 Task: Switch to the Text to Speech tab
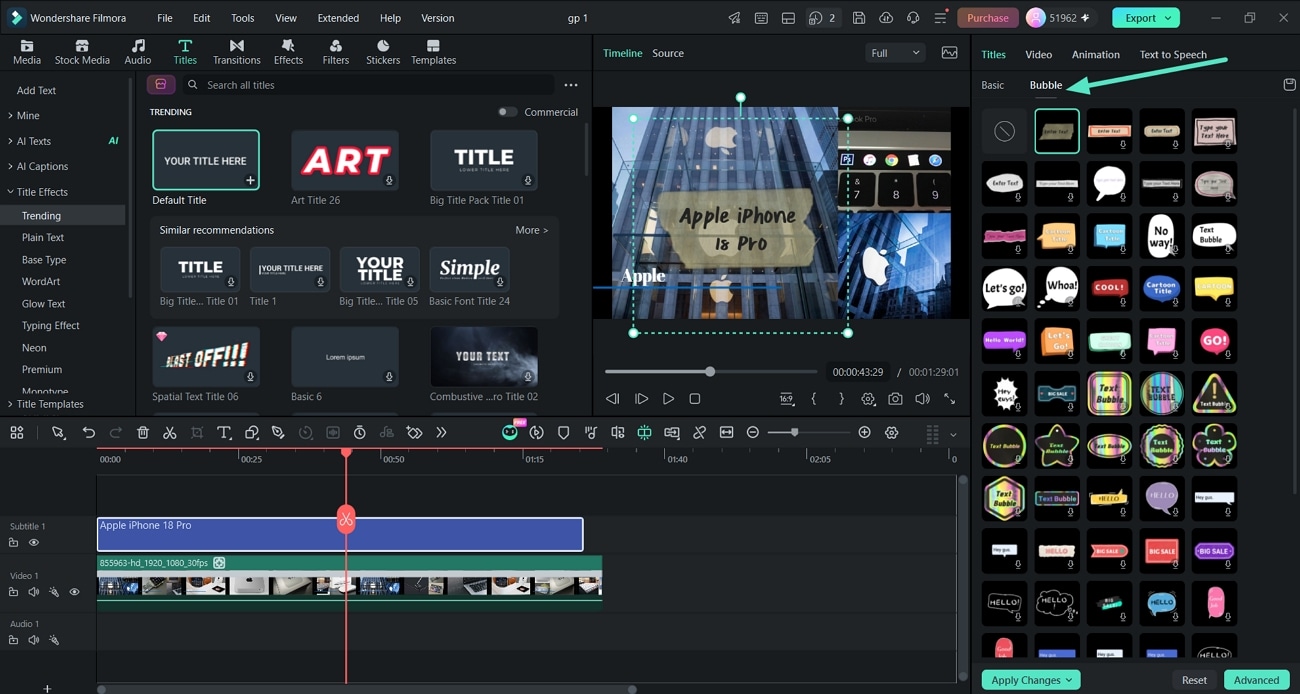tap(1173, 55)
